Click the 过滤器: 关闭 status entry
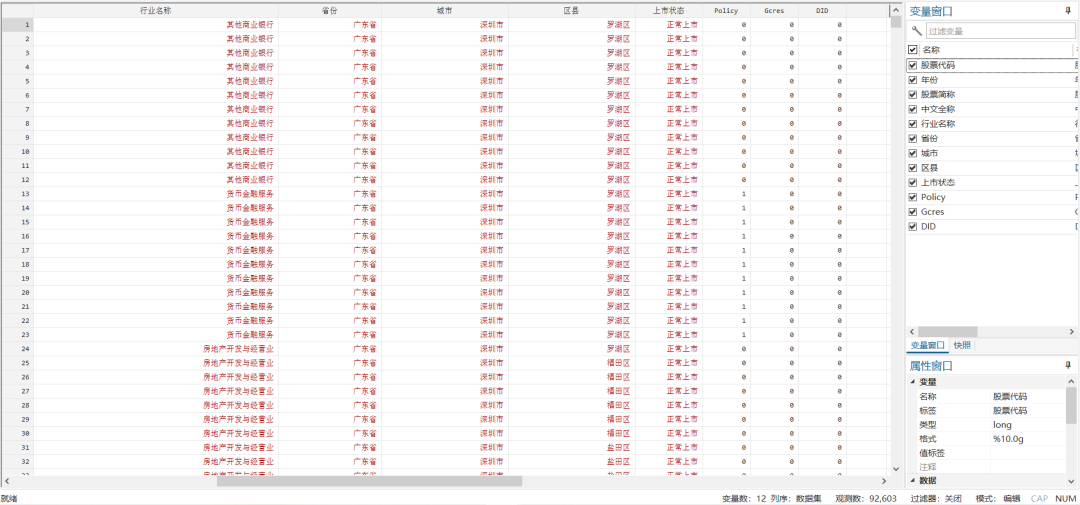The height and width of the screenshot is (505, 1080). tap(935, 498)
